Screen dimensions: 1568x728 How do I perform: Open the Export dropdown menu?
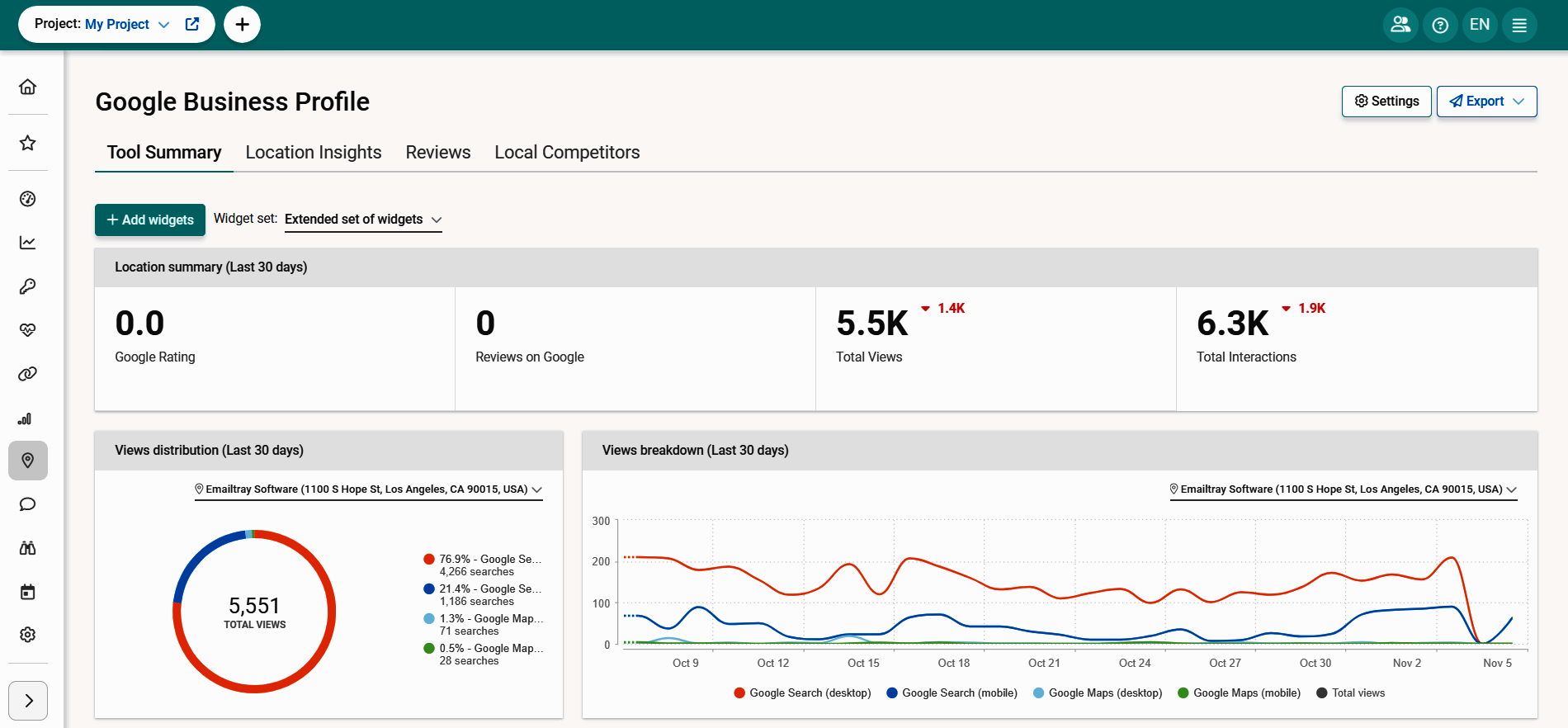[x=1486, y=102]
